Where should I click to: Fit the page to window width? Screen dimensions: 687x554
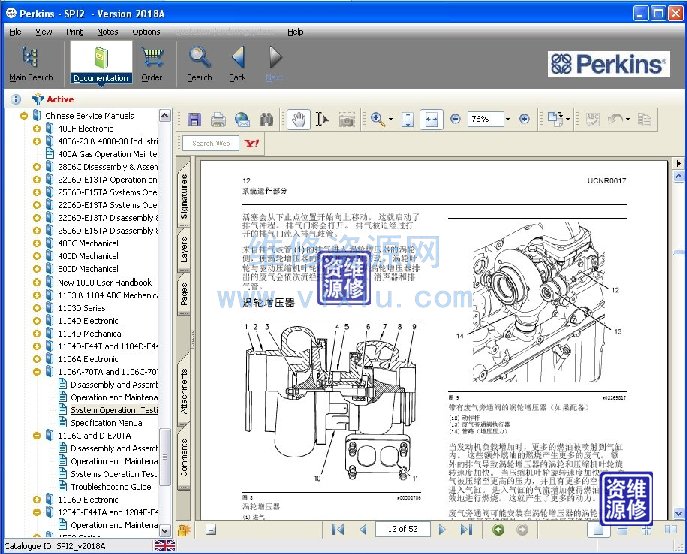coord(432,119)
